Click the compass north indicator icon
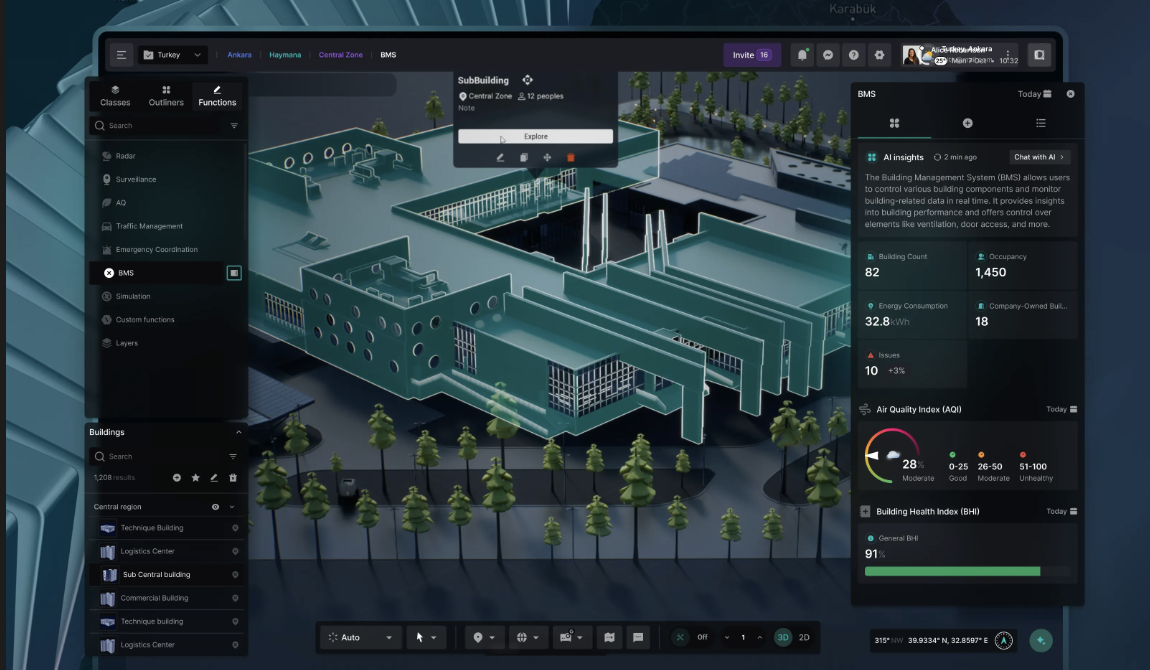Viewport: 1150px width, 670px height. 1004,640
